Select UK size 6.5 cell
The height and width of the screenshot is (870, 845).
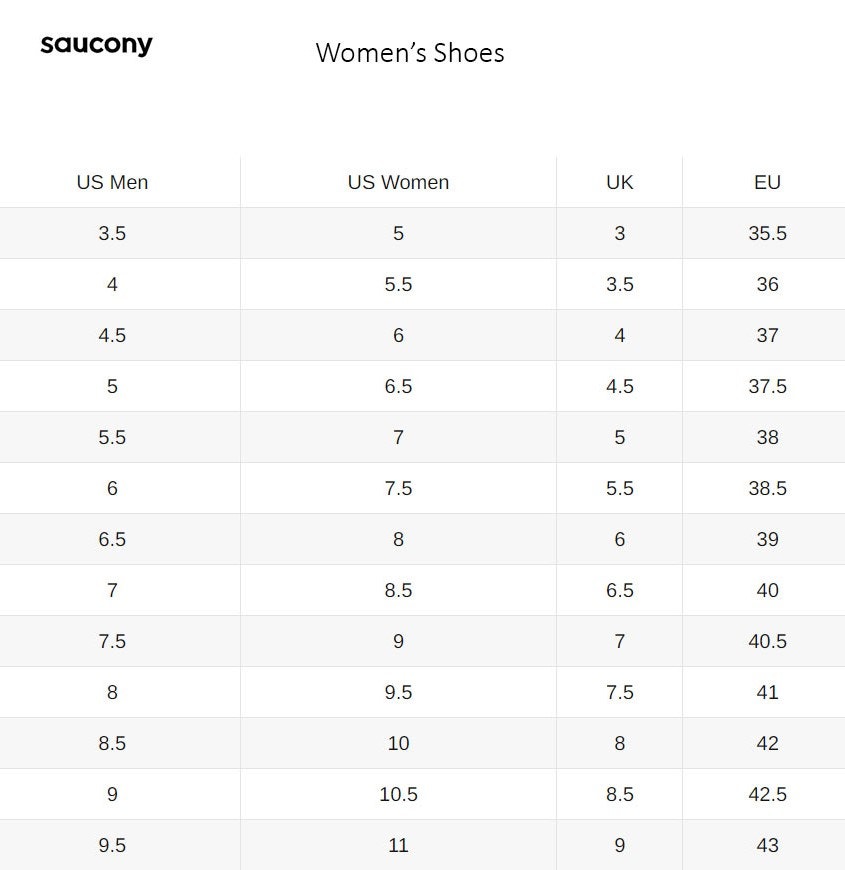pos(620,590)
